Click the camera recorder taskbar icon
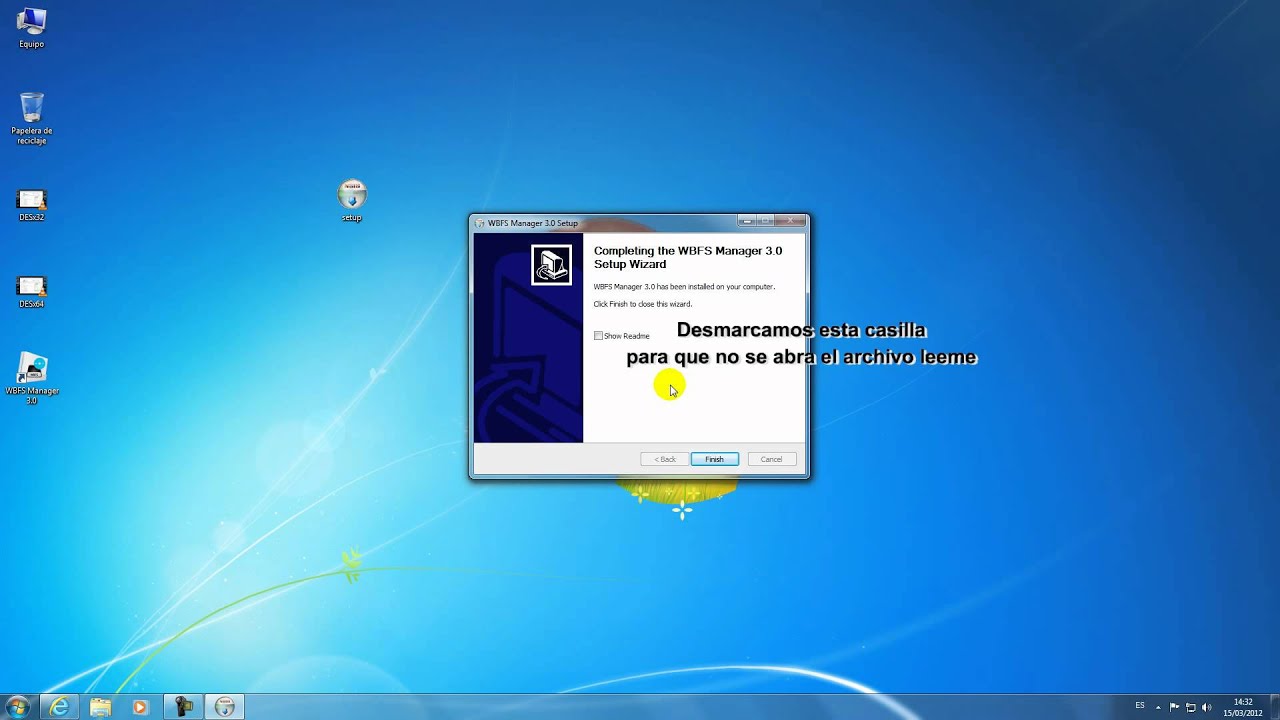1280x720 pixels. click(x=183, y=707)
